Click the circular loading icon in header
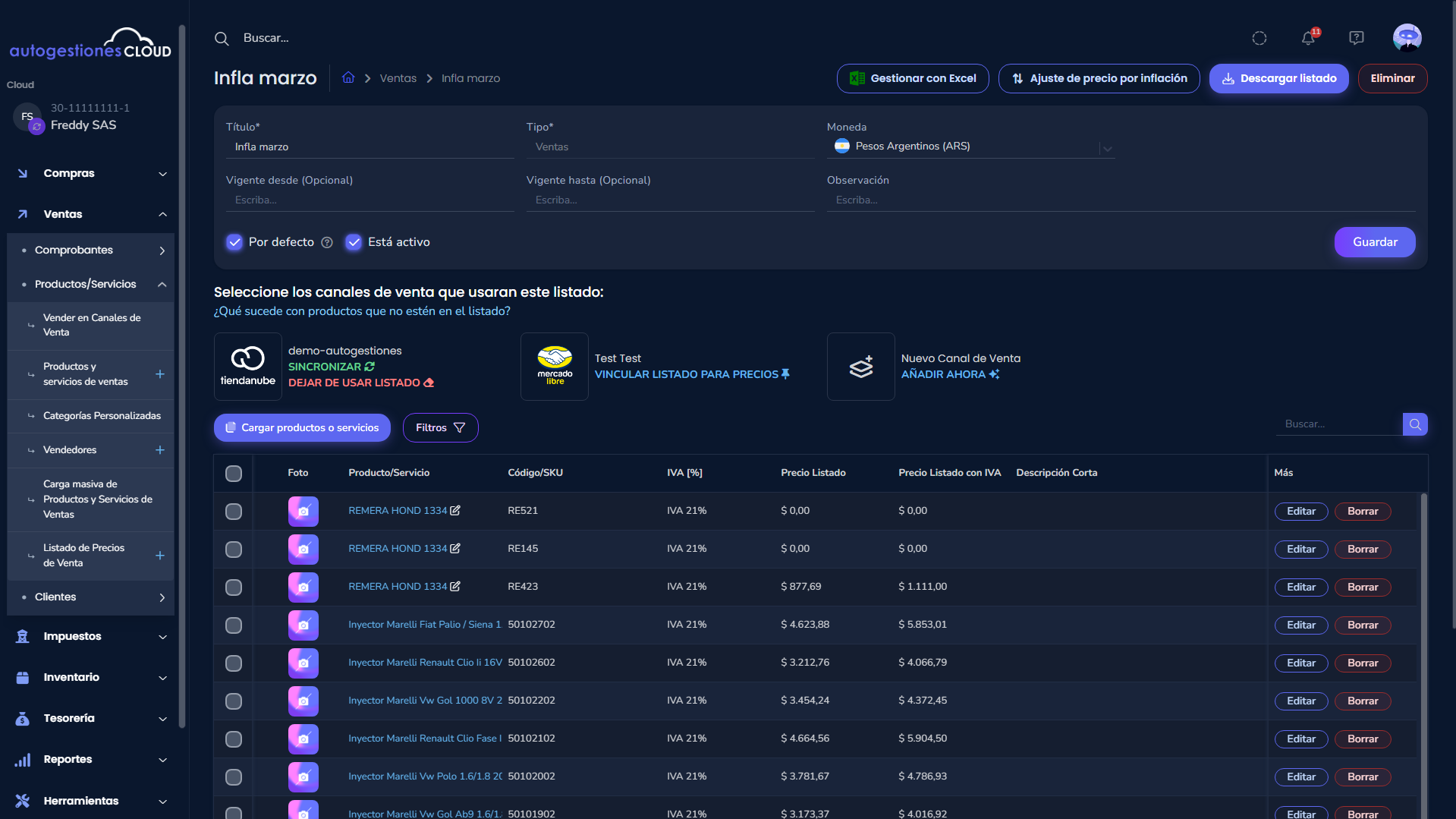This screenshot has height=819, width=1456. 1259,38
